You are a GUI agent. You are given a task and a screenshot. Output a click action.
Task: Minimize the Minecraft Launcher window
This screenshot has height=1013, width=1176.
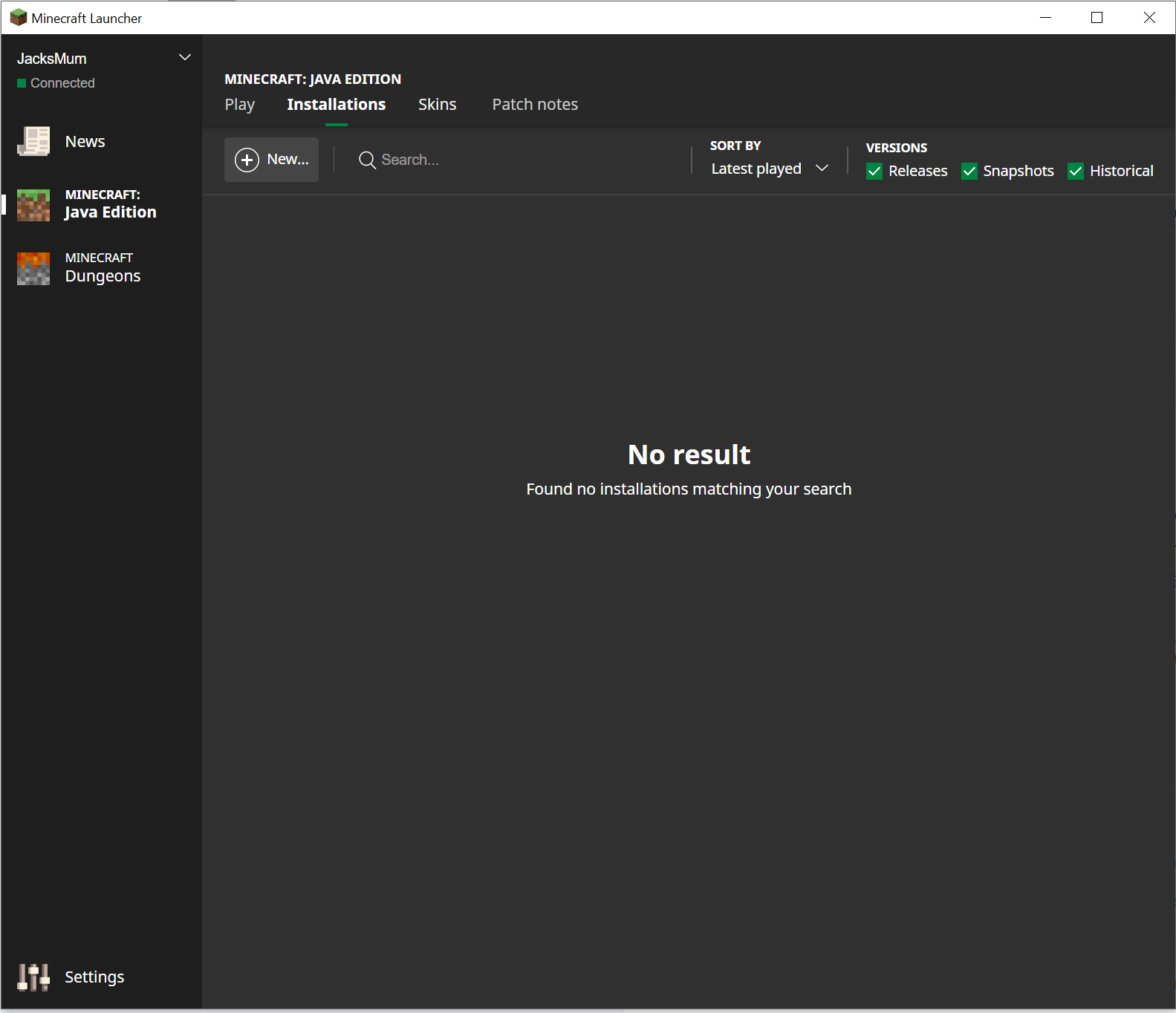[x=1046, y=17]
